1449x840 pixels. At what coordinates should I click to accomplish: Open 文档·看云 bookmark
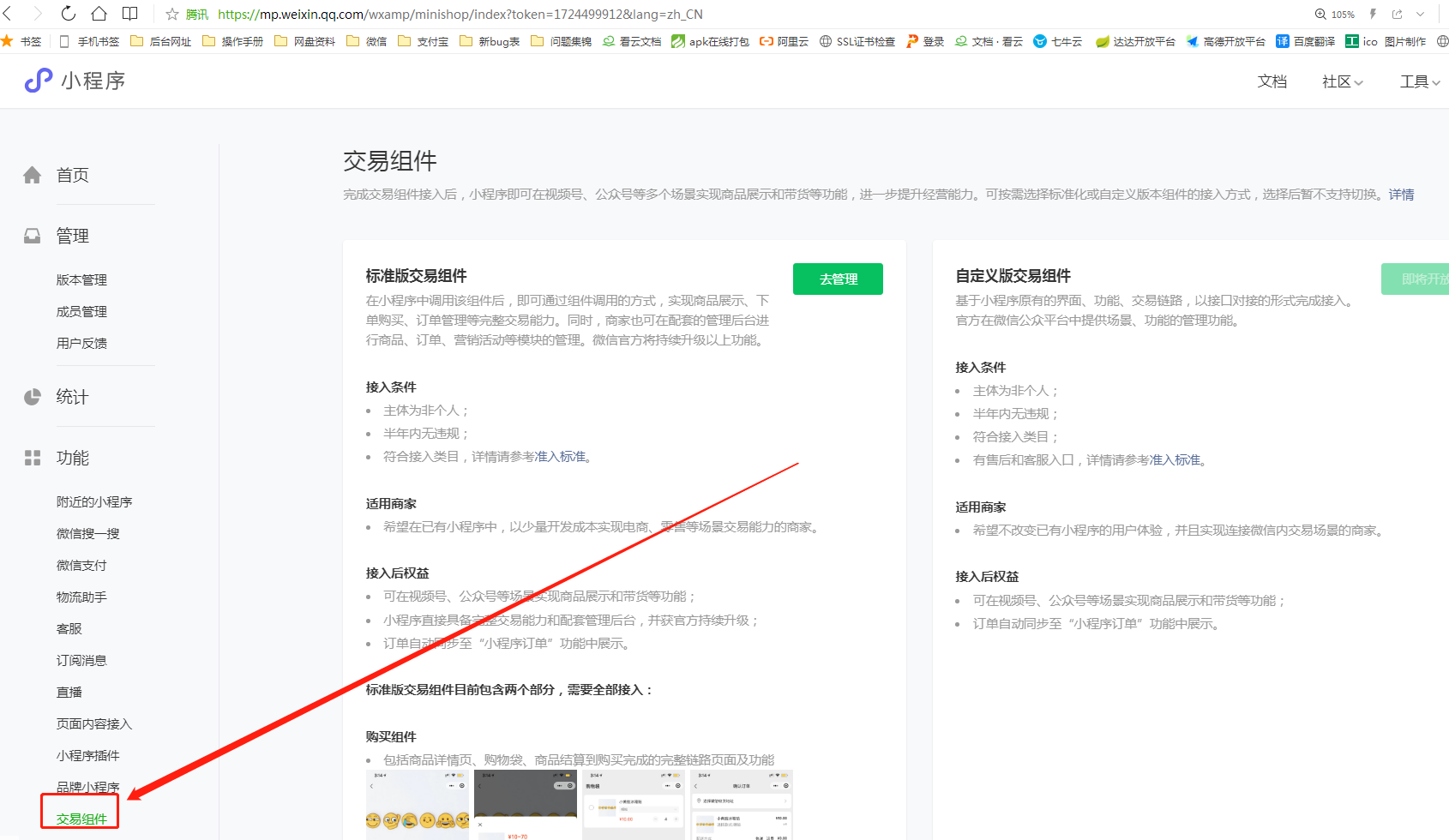click(989, 41)
